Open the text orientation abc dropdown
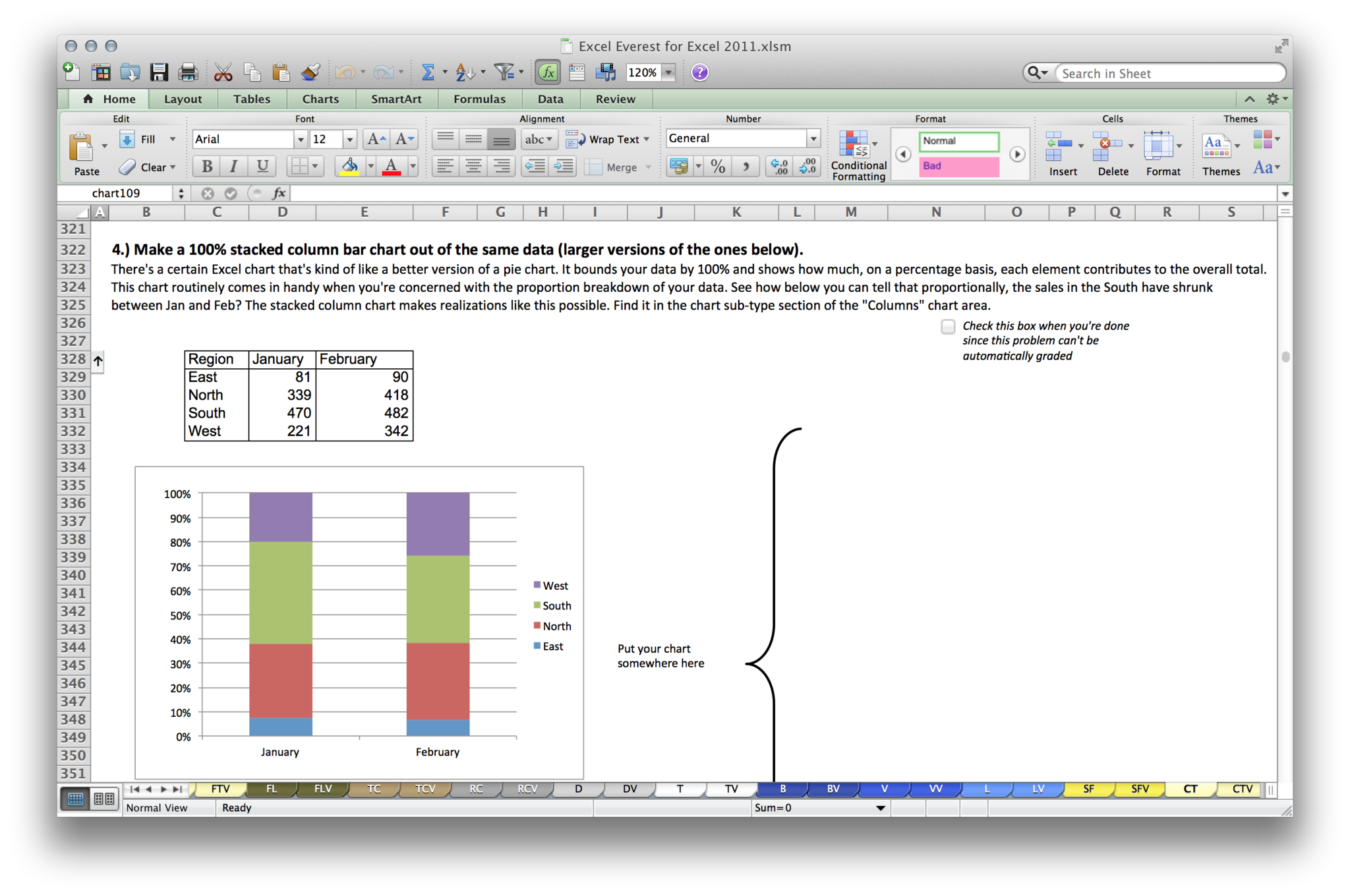This screenshot has width=1350, height=896. pos(539,139)
